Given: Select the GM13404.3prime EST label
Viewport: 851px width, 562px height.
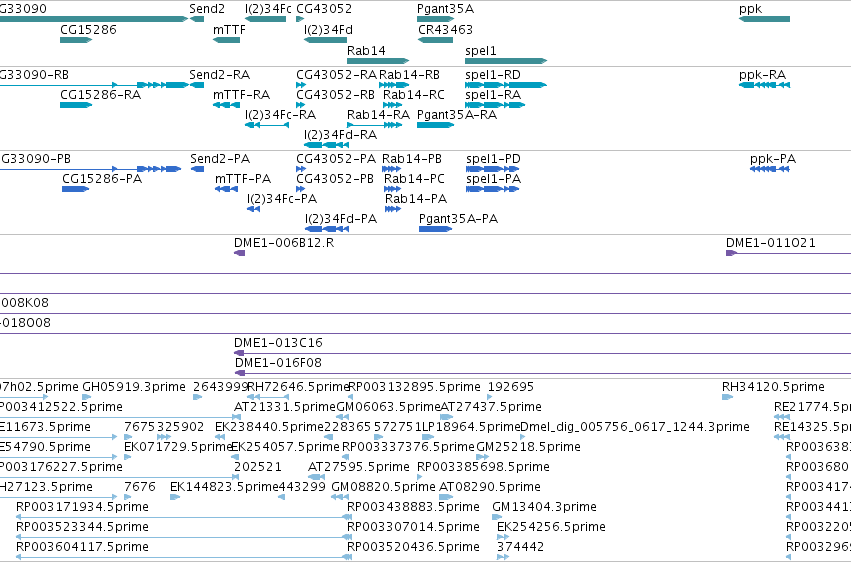Looking at the screenshot, I should tap(544, 507).
